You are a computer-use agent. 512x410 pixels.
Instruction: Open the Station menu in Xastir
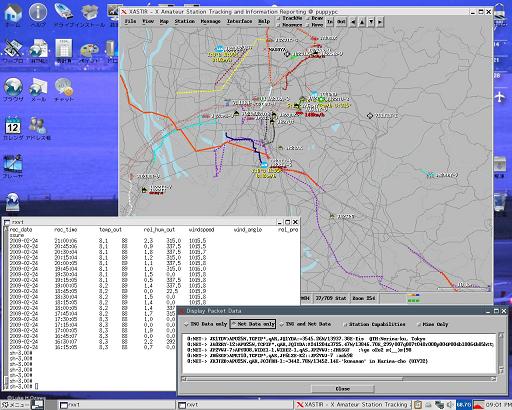184,21
